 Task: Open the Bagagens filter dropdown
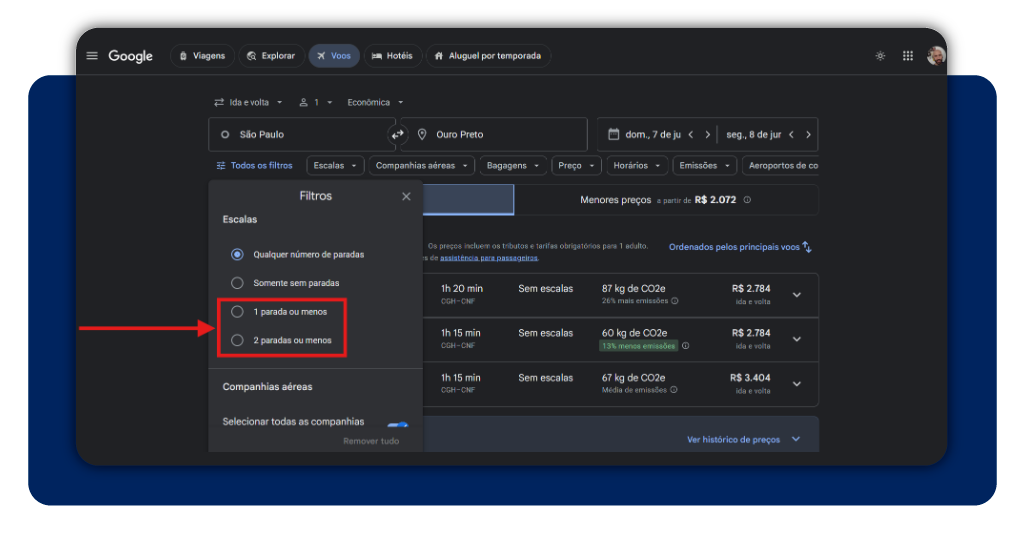pos(513,166)
